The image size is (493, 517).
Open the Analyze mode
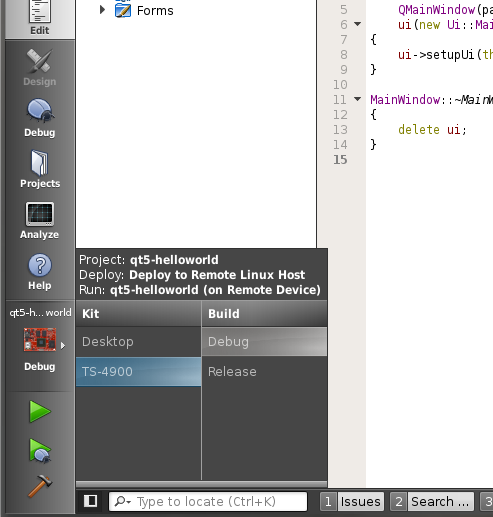point(40,220)
